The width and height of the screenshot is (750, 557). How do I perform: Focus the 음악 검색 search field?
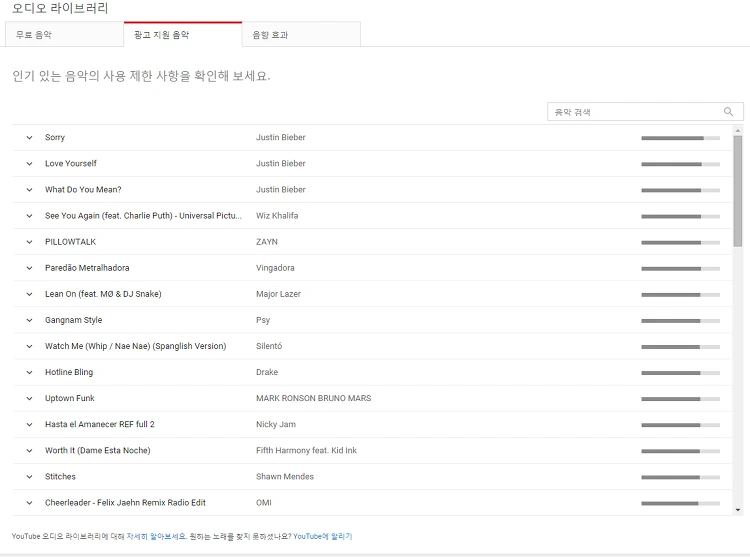[645, 111]
